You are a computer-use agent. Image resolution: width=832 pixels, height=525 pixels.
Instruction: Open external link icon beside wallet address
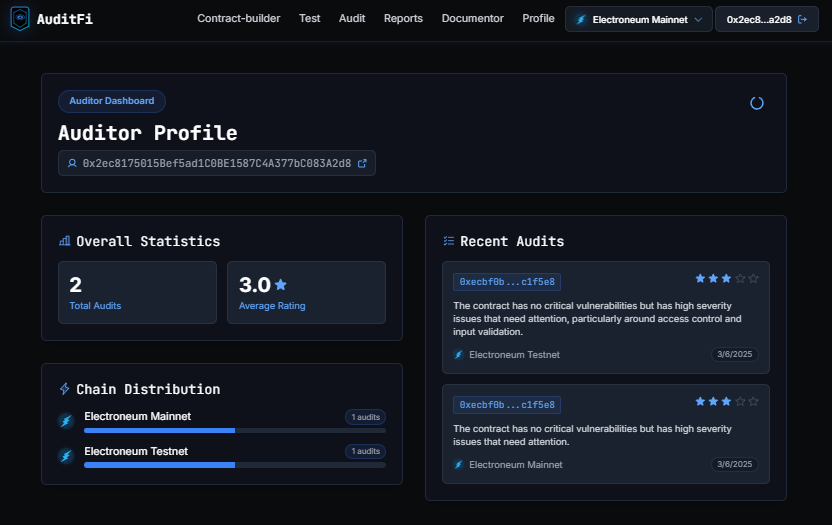[362, 163]
